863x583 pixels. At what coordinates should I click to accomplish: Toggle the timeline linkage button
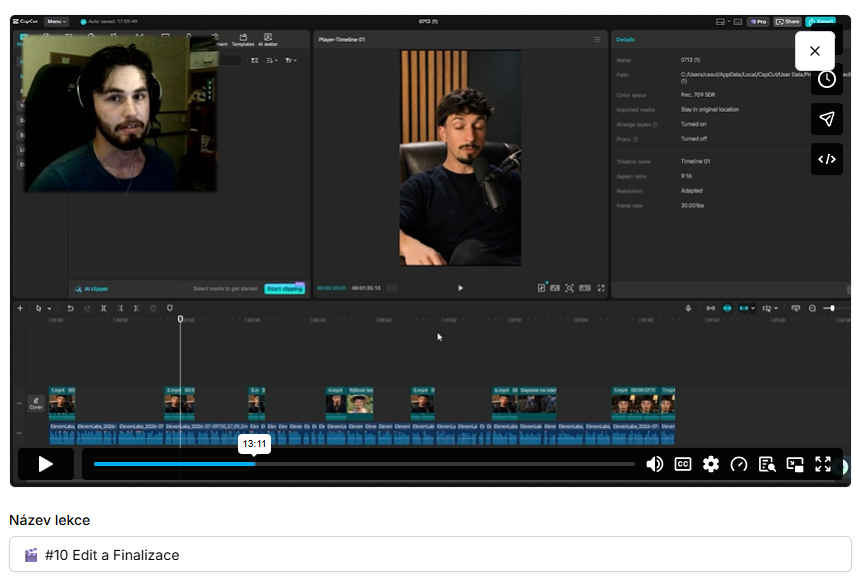tap(744, 308)
